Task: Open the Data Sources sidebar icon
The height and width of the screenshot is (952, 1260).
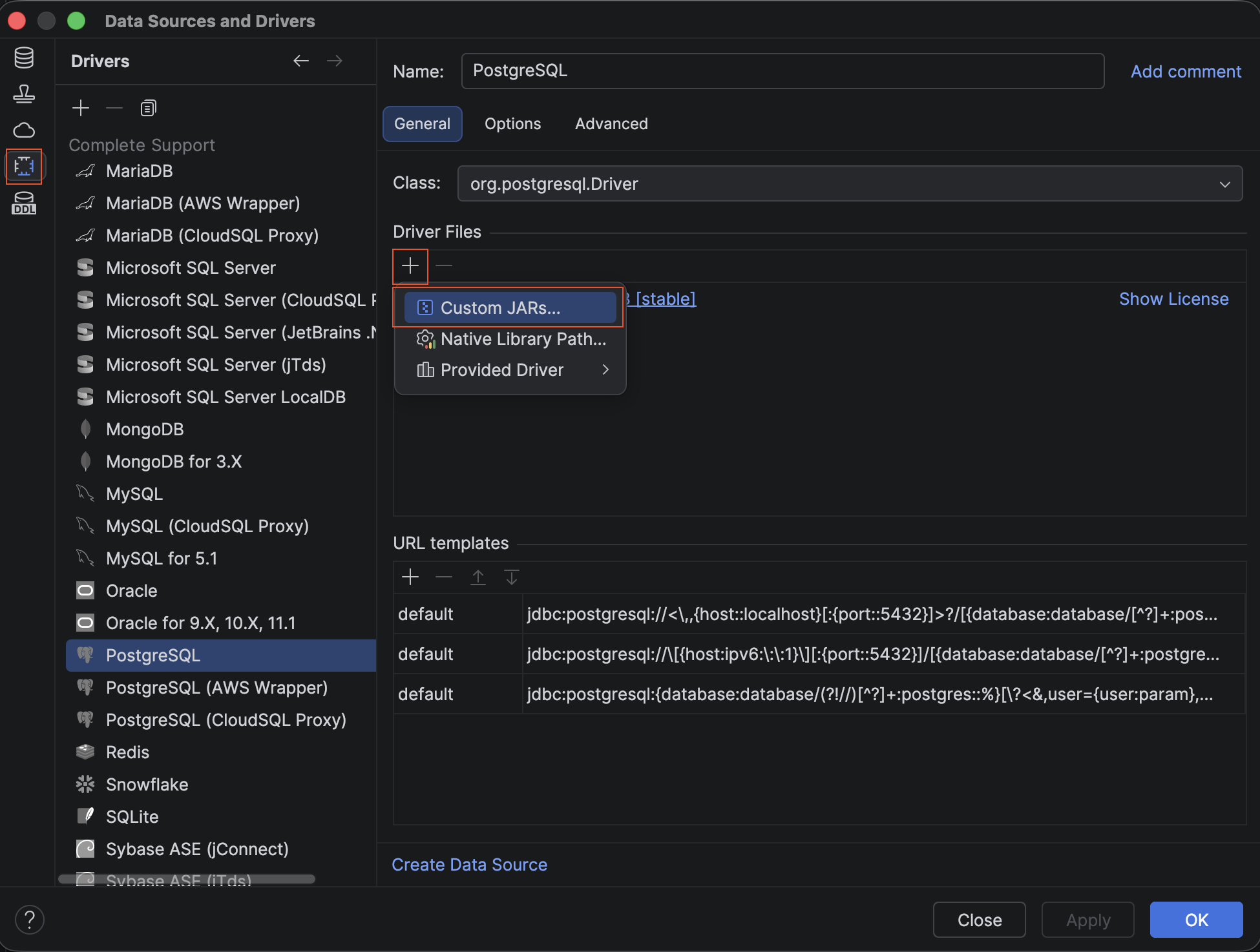Action: [x=24, y=58]
